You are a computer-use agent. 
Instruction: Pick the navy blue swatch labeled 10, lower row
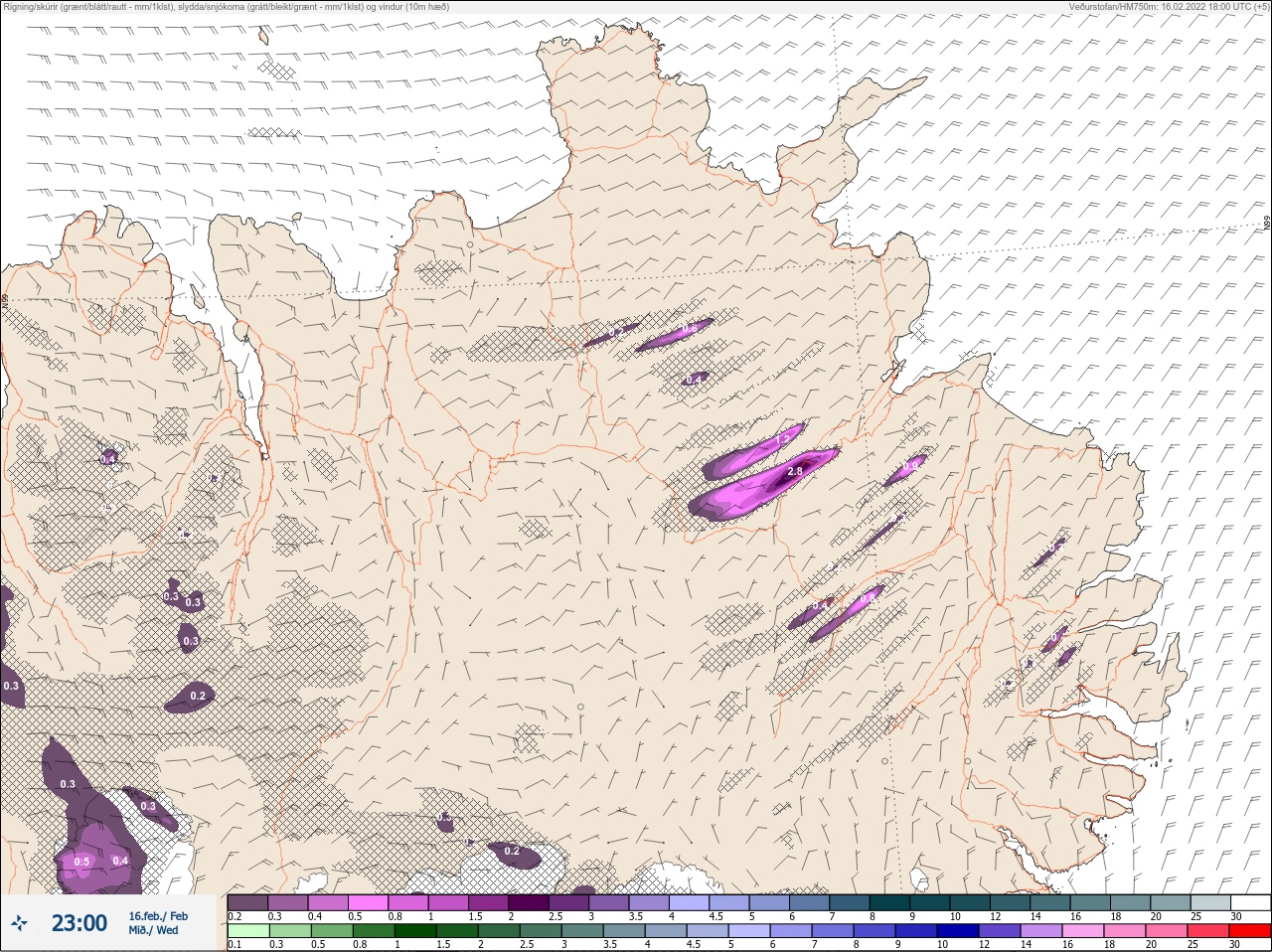[958, 931]
